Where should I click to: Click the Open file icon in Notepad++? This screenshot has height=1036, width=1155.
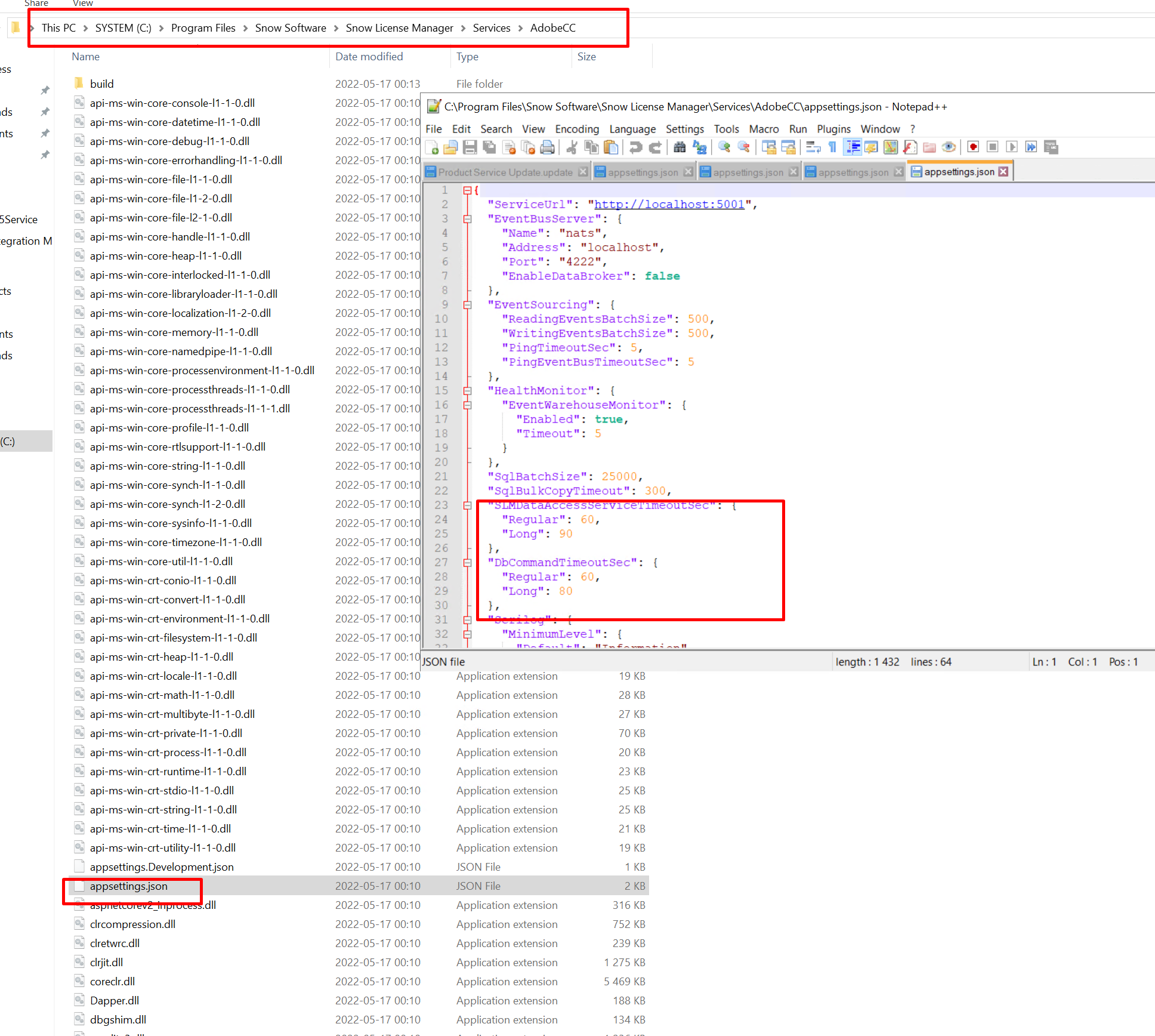click(x=451, y=147)
